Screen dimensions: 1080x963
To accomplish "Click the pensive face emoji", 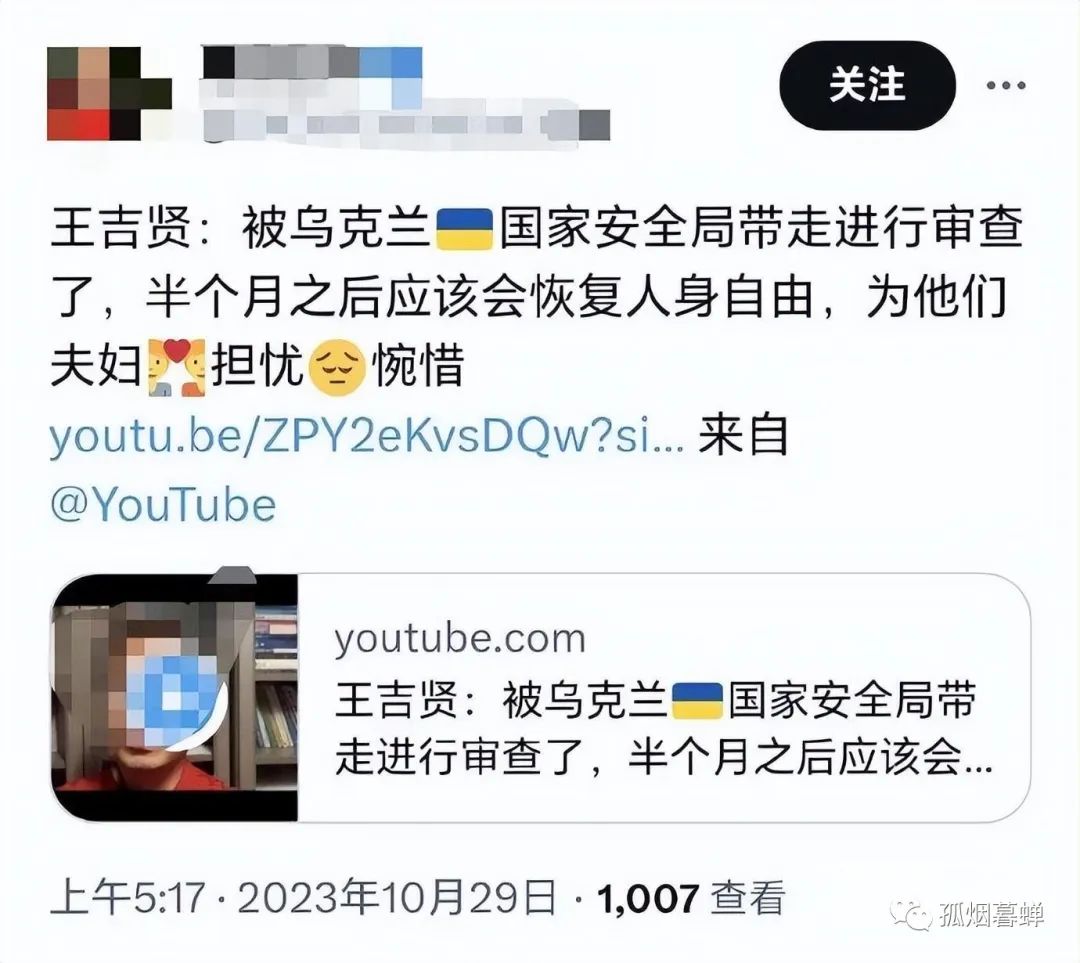I will coord(337,367).
